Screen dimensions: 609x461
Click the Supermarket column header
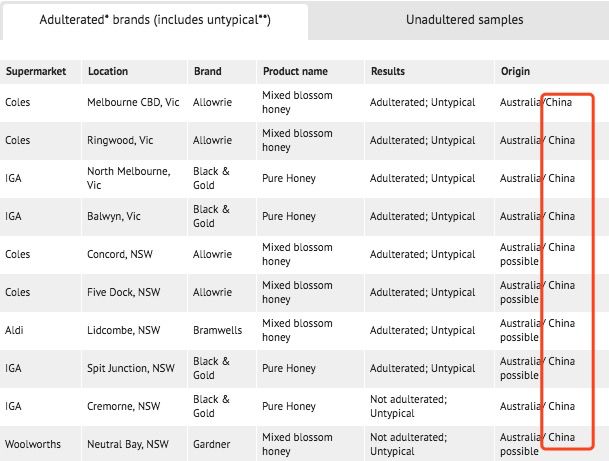pyautogui.click(x=35, y=72)
